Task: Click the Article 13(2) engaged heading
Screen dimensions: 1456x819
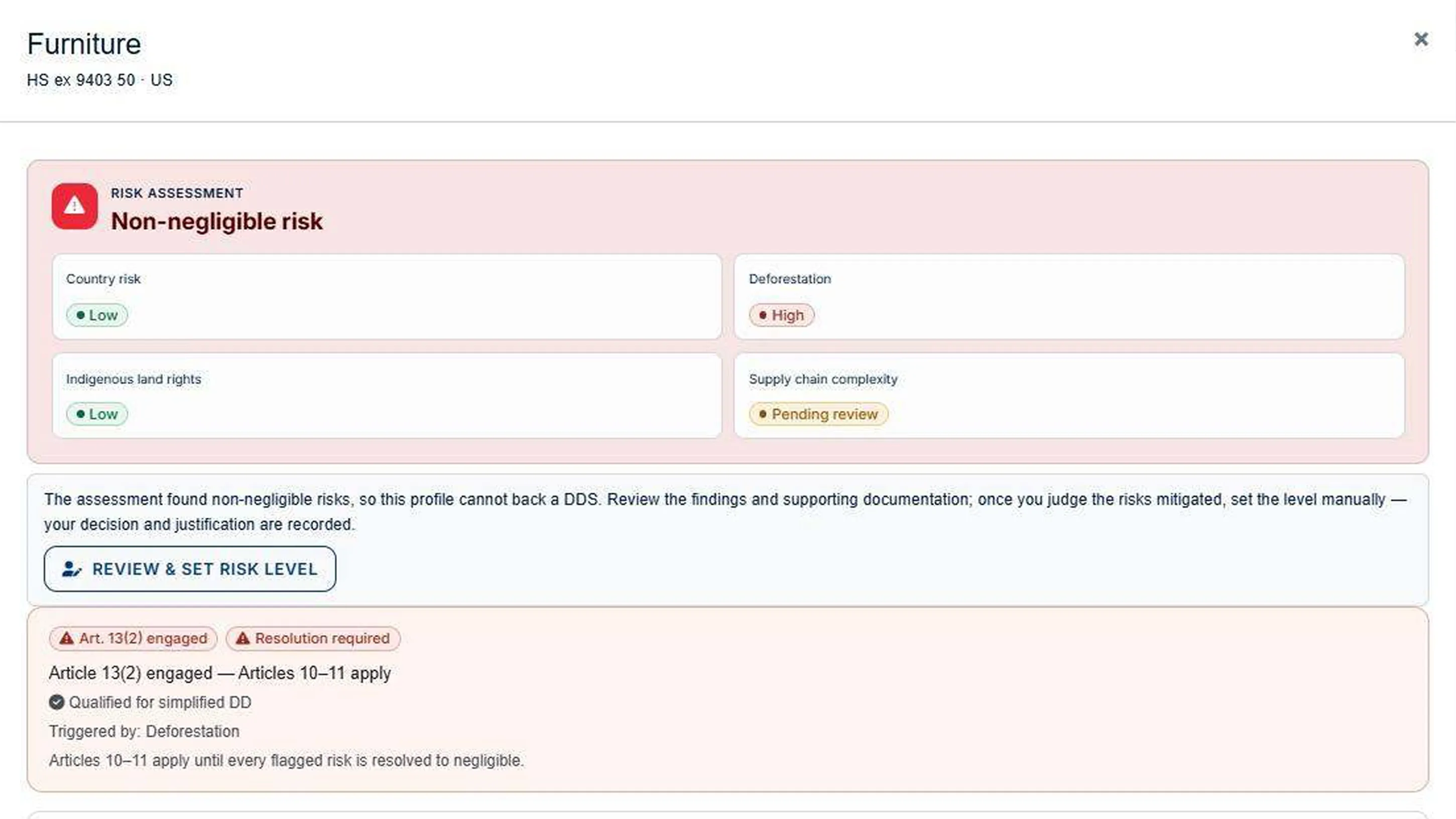Action: coord(220,673)
